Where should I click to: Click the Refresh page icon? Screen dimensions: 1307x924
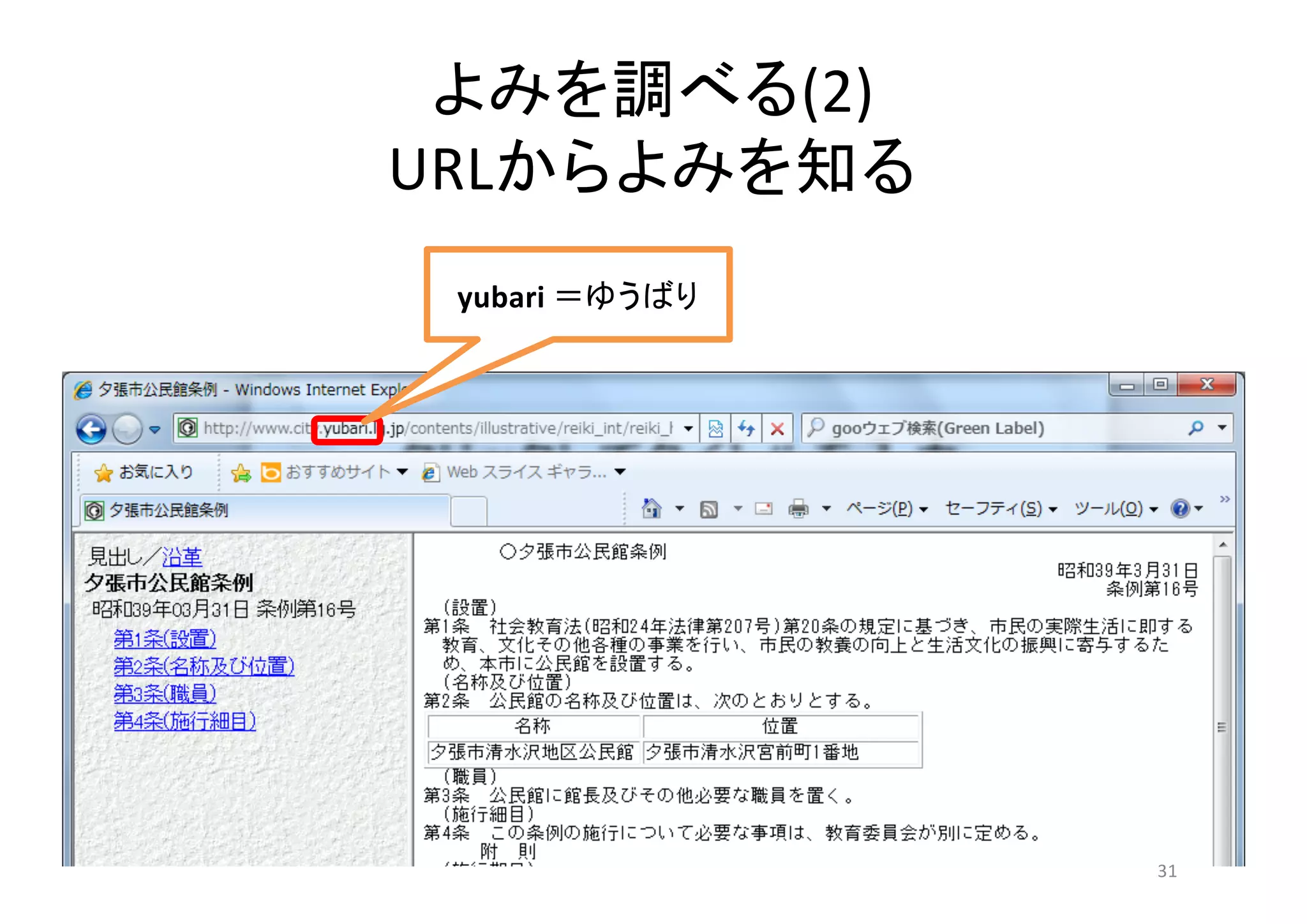[746, 428]
